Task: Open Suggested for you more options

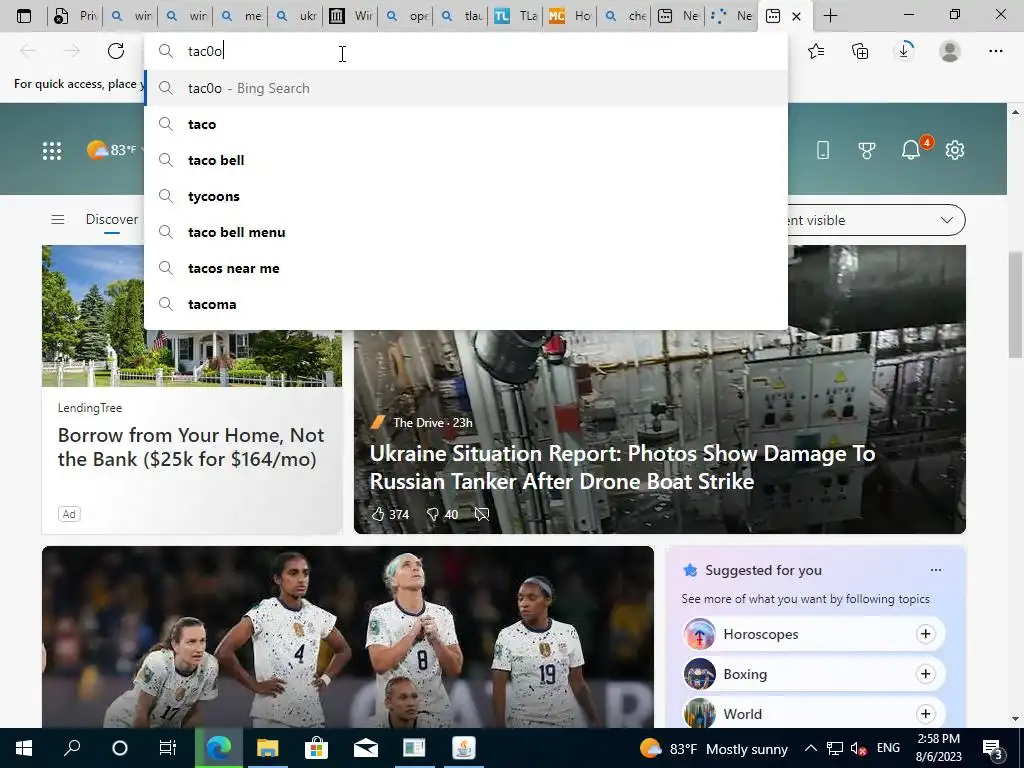Action: coord(936,570)
